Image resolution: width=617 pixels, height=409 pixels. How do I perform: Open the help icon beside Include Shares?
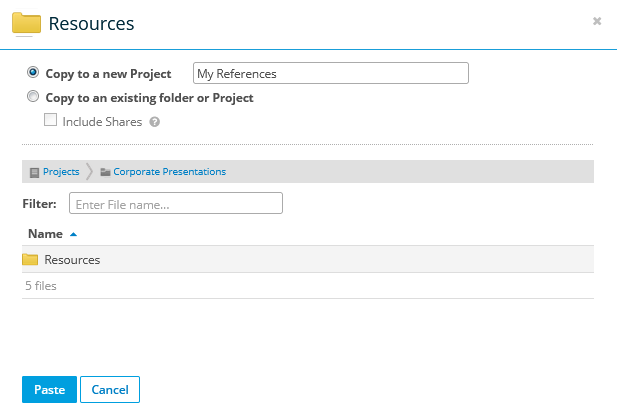(155, 122)
